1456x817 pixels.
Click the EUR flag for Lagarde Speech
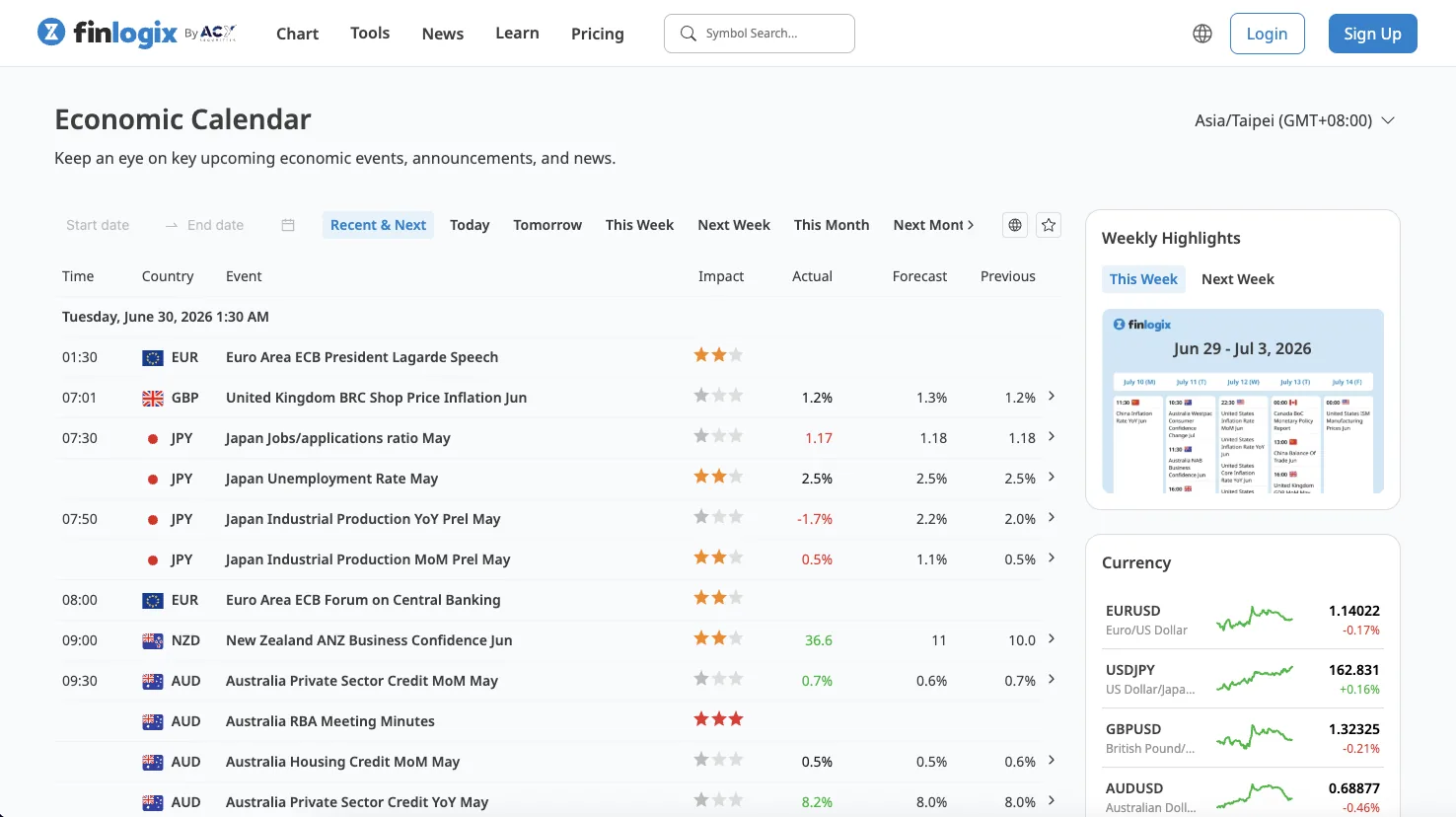pos(153,357)
